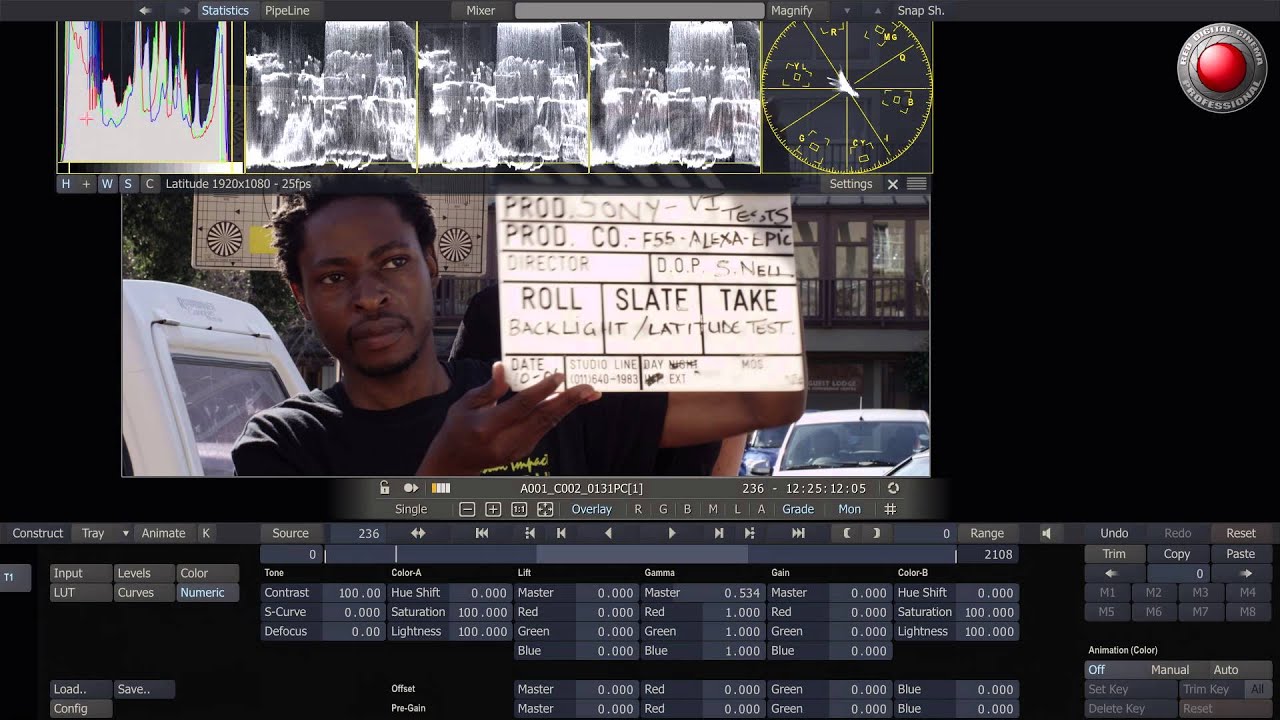
Task: Add a scope with the plus button
Action: pyautogui.click(x=86, y=184)
